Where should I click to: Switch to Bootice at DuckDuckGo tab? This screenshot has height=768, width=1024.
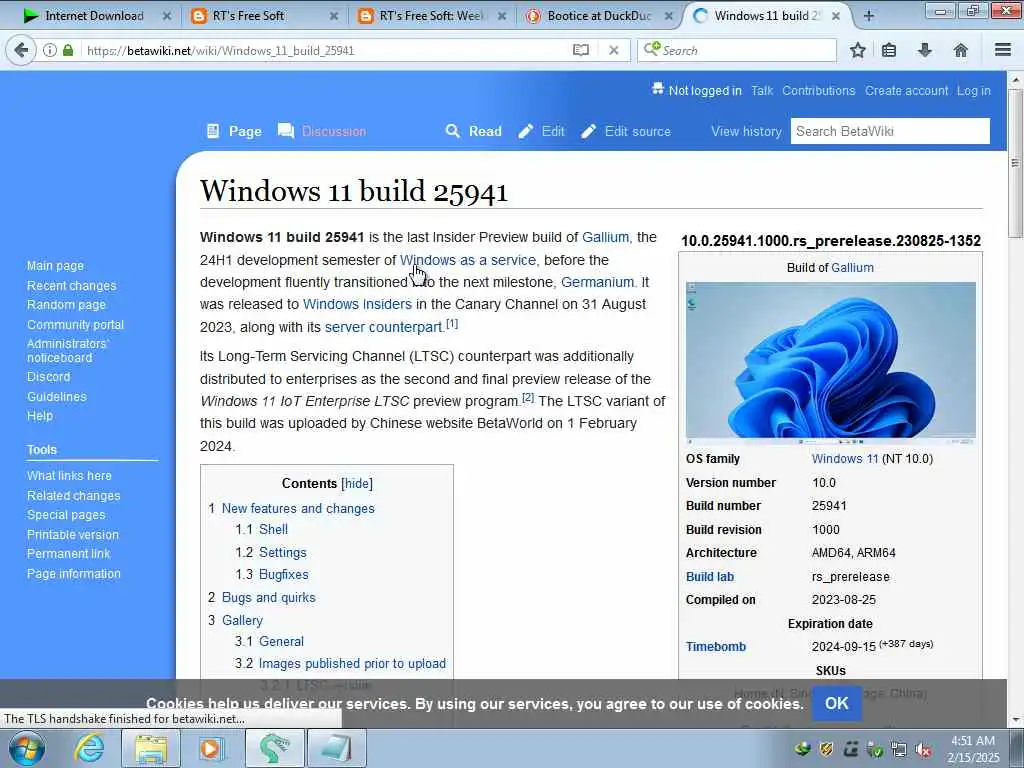[x=598, y=16]
